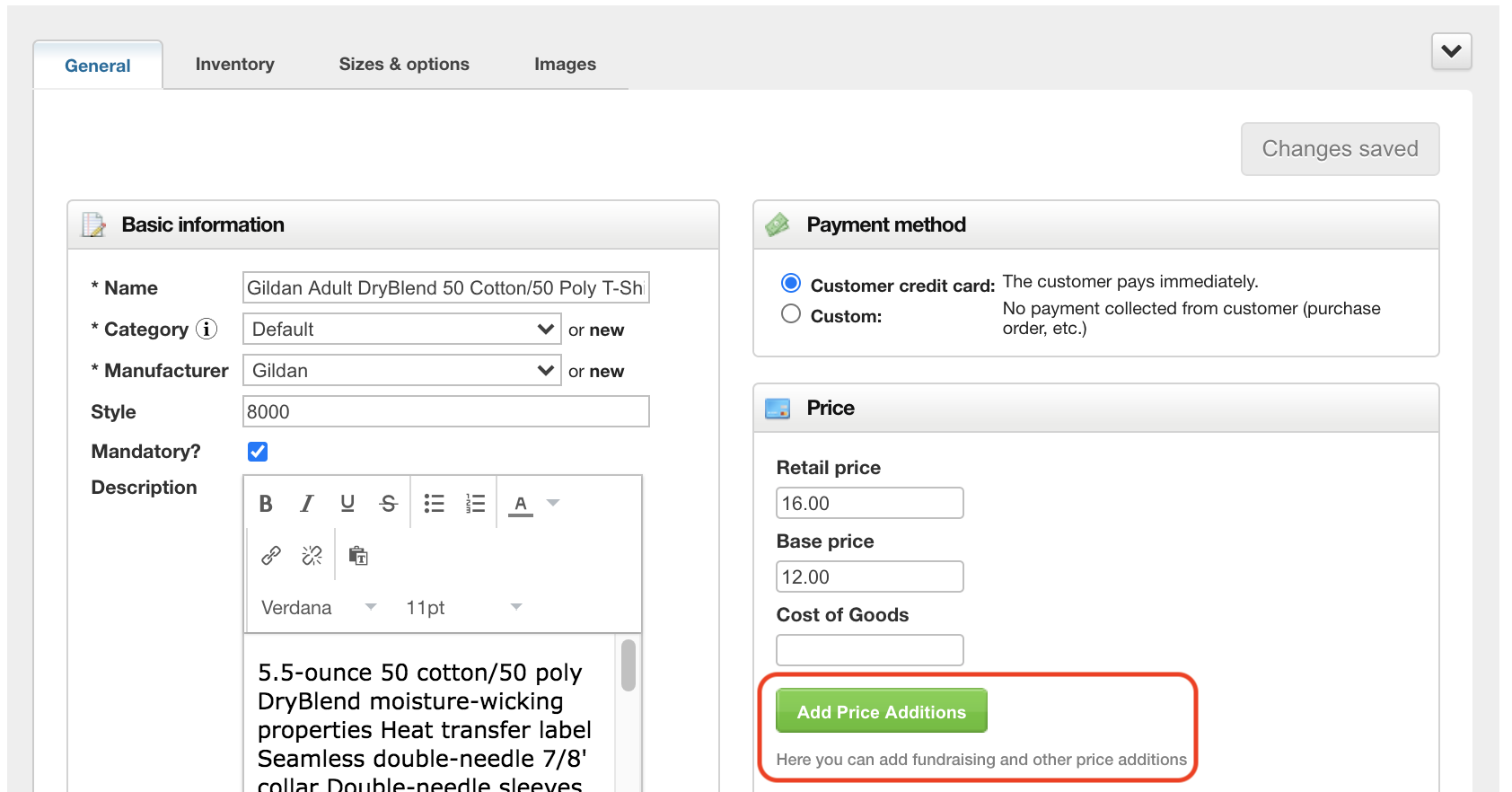Expand the top-right chevron menu
The image size is (1512, 792).
click(1452, 51)
